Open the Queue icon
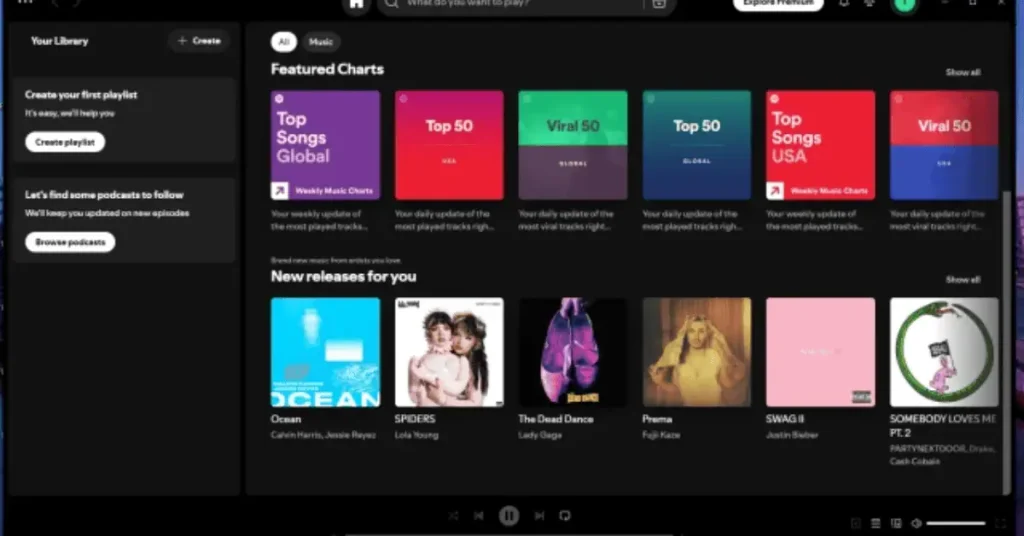The image size is (1024, 536). click(x=876, y=523)
